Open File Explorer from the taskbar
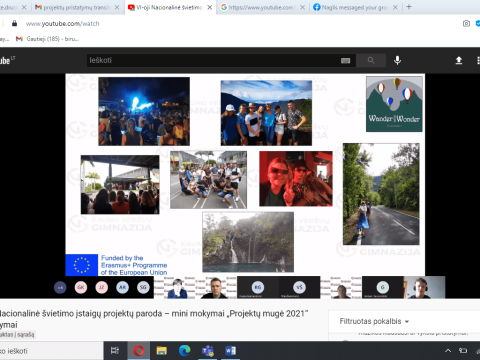This screenshot has width=480, height=360. [x=162, y=351]
